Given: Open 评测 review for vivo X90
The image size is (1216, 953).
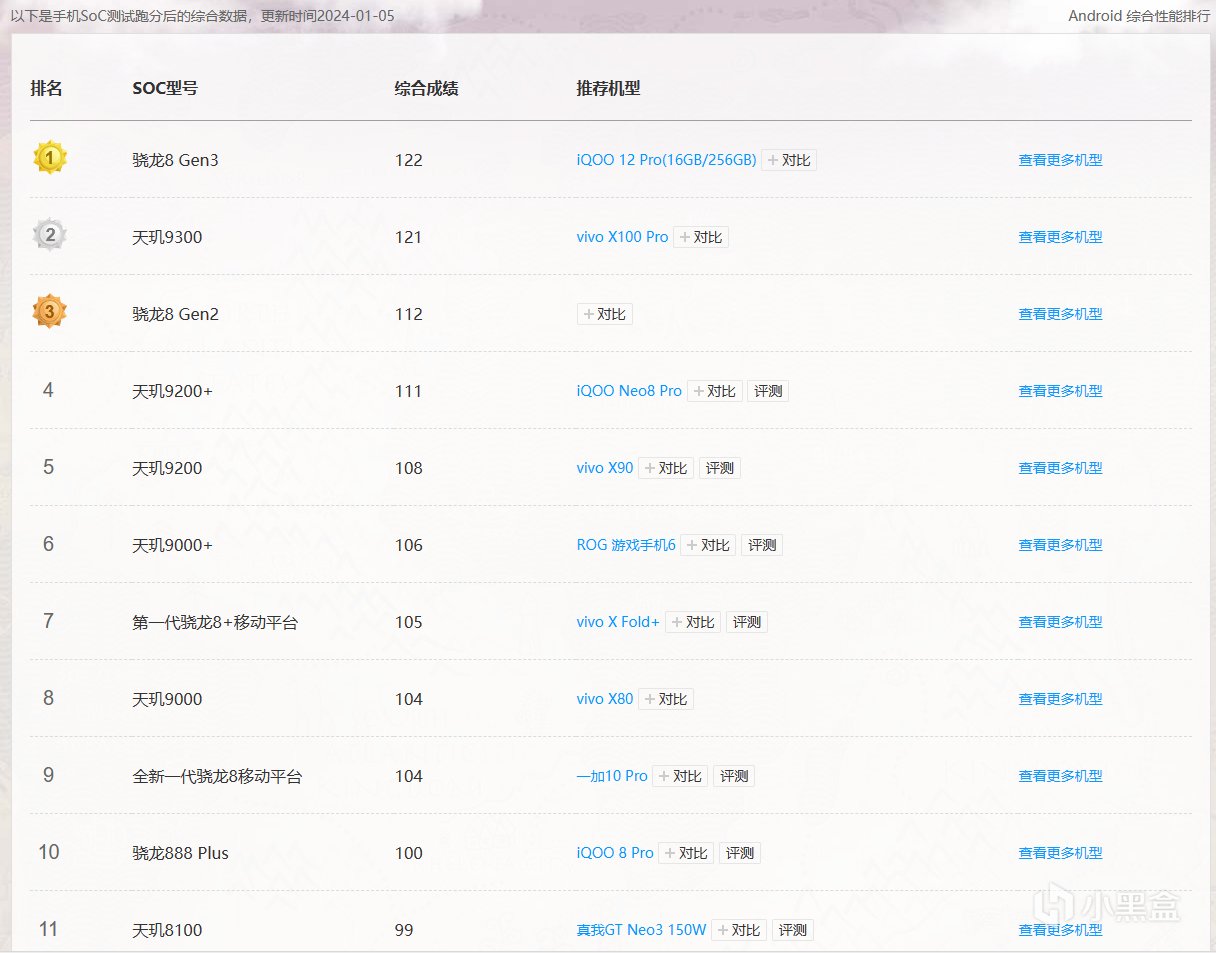Looking at the screenshot, I should tap(719, 468).
